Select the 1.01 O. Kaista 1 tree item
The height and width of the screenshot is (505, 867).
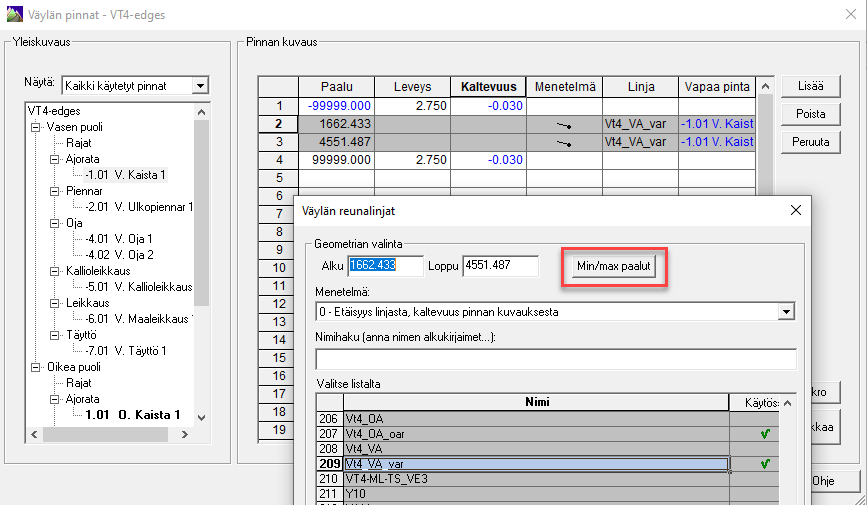(133, 415)
